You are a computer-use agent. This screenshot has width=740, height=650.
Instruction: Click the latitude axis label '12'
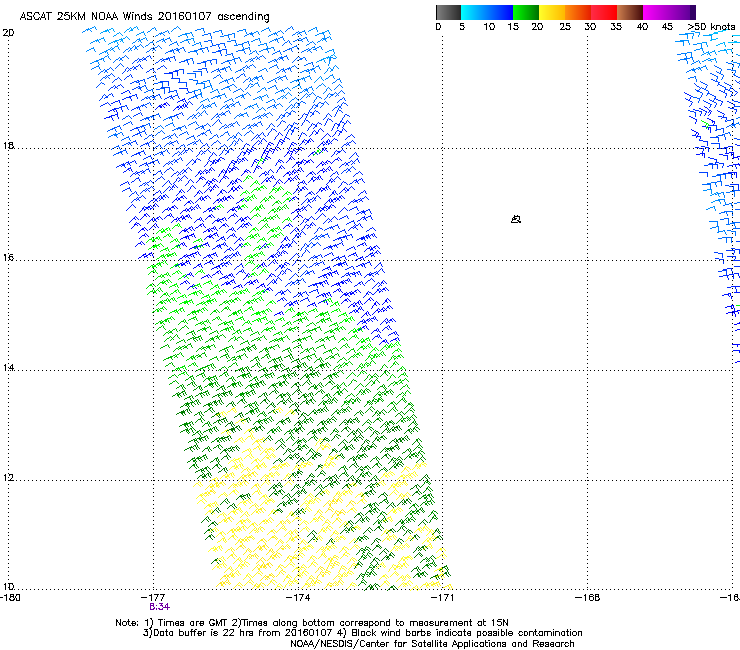pos(8,478)
